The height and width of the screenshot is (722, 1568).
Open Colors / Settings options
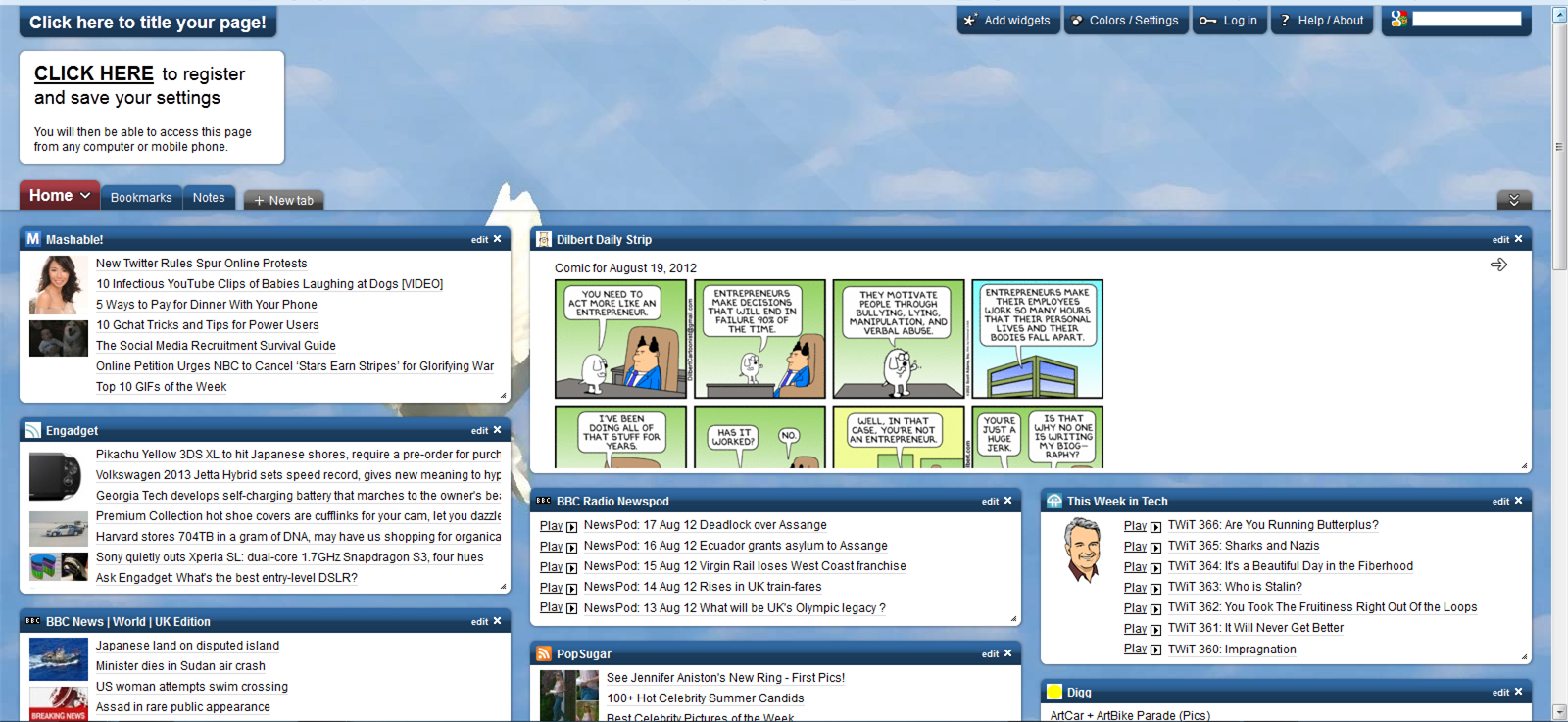1124,21
